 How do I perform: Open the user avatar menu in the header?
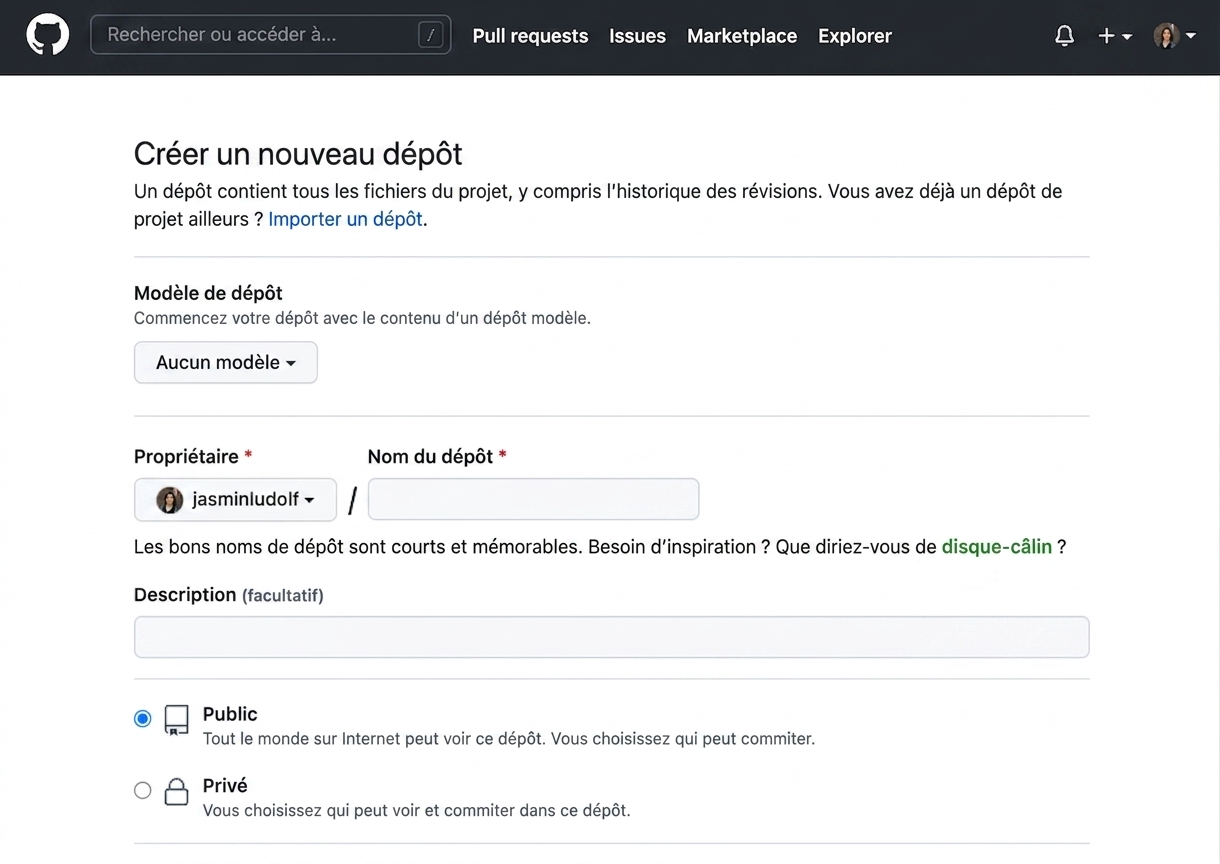(x=1175, y=36)
